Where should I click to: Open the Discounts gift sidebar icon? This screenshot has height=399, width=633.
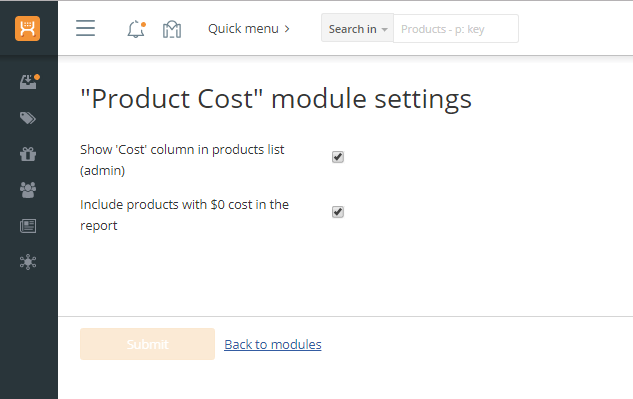[28, 154]
